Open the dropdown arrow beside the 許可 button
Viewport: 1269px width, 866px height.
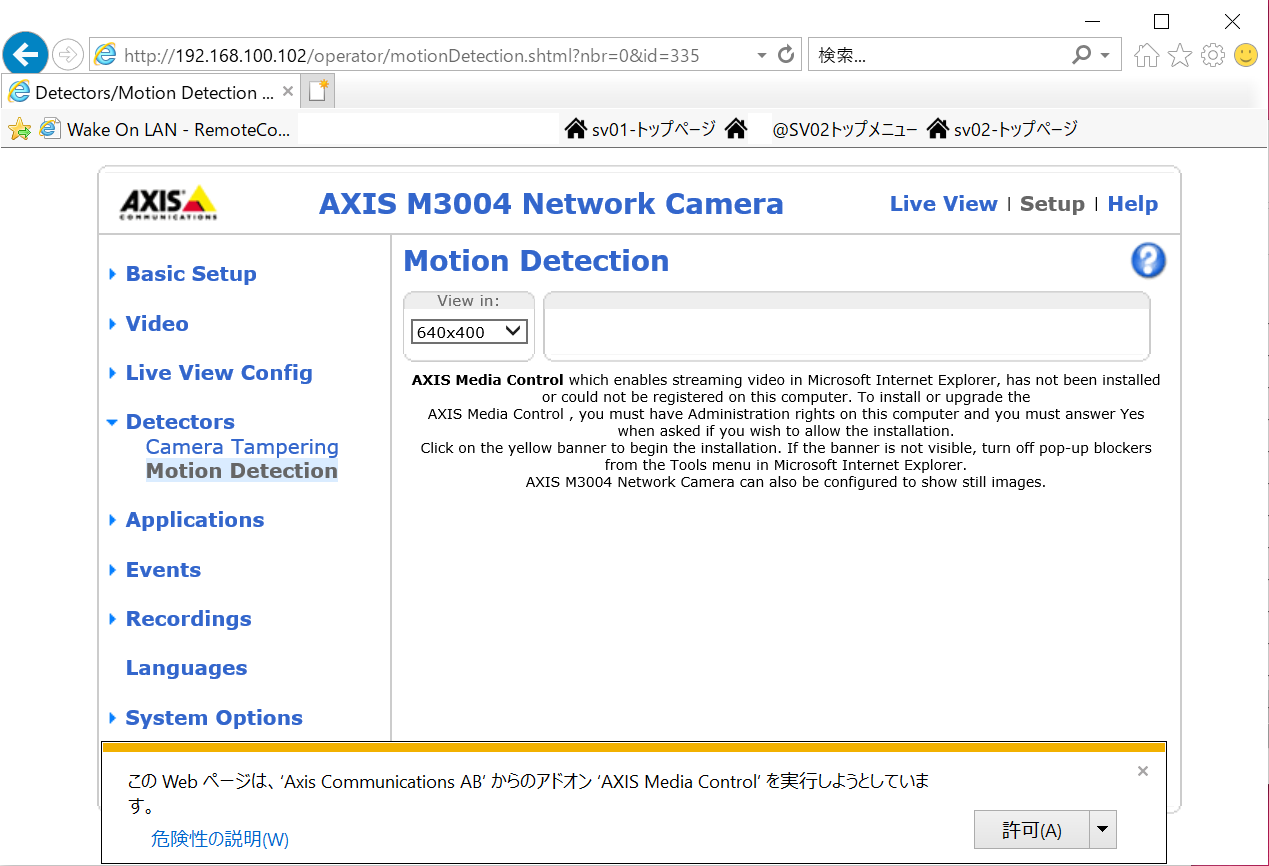click(1103, 829)
